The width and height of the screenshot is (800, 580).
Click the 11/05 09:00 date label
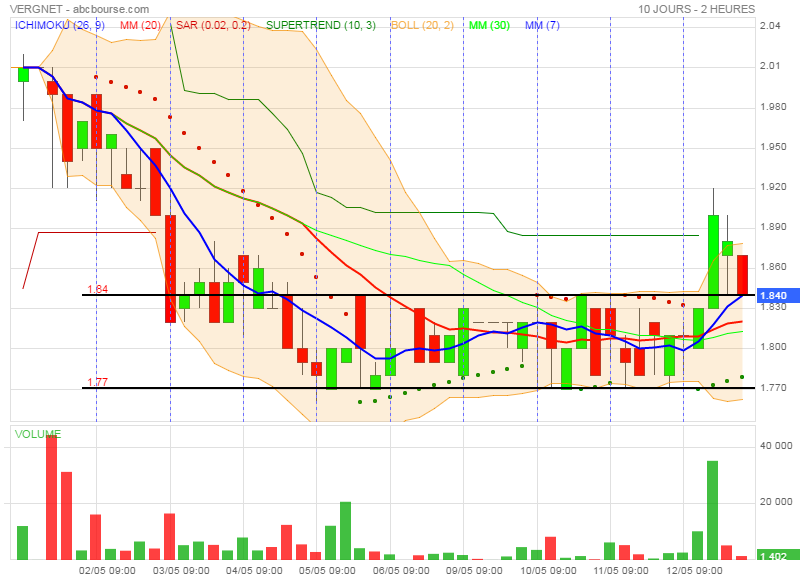coord(621,570)
